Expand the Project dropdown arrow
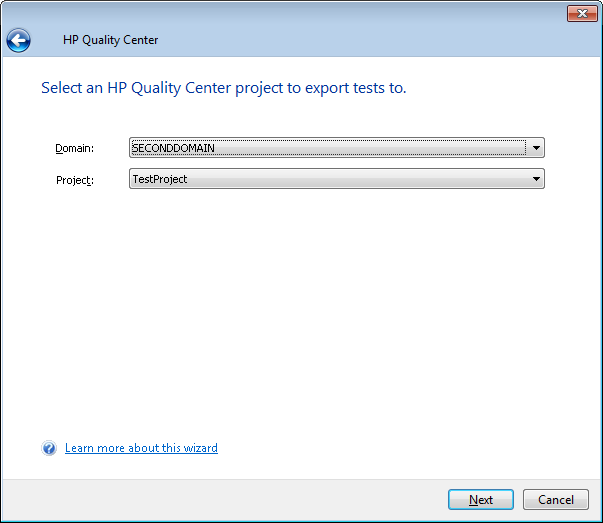The image size is (603, 523). (536, 179)
